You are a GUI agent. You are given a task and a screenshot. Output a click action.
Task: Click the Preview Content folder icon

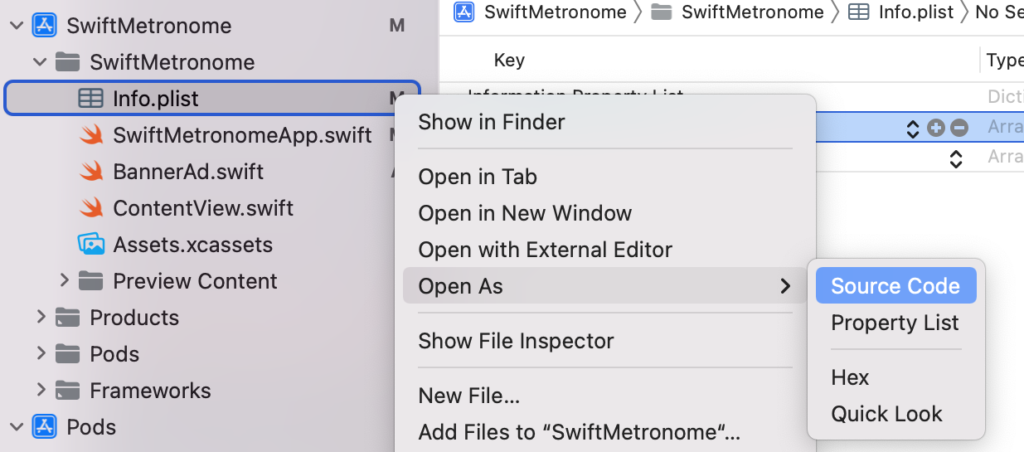(91, 281)
